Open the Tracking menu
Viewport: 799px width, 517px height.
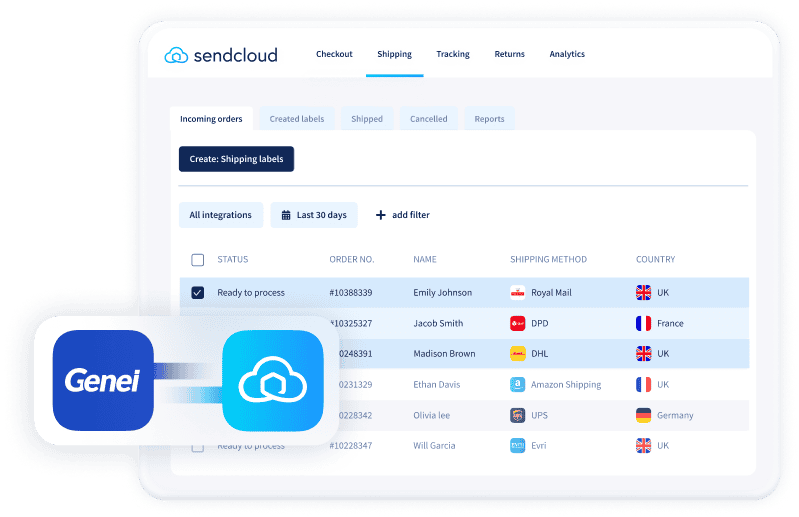452,54
